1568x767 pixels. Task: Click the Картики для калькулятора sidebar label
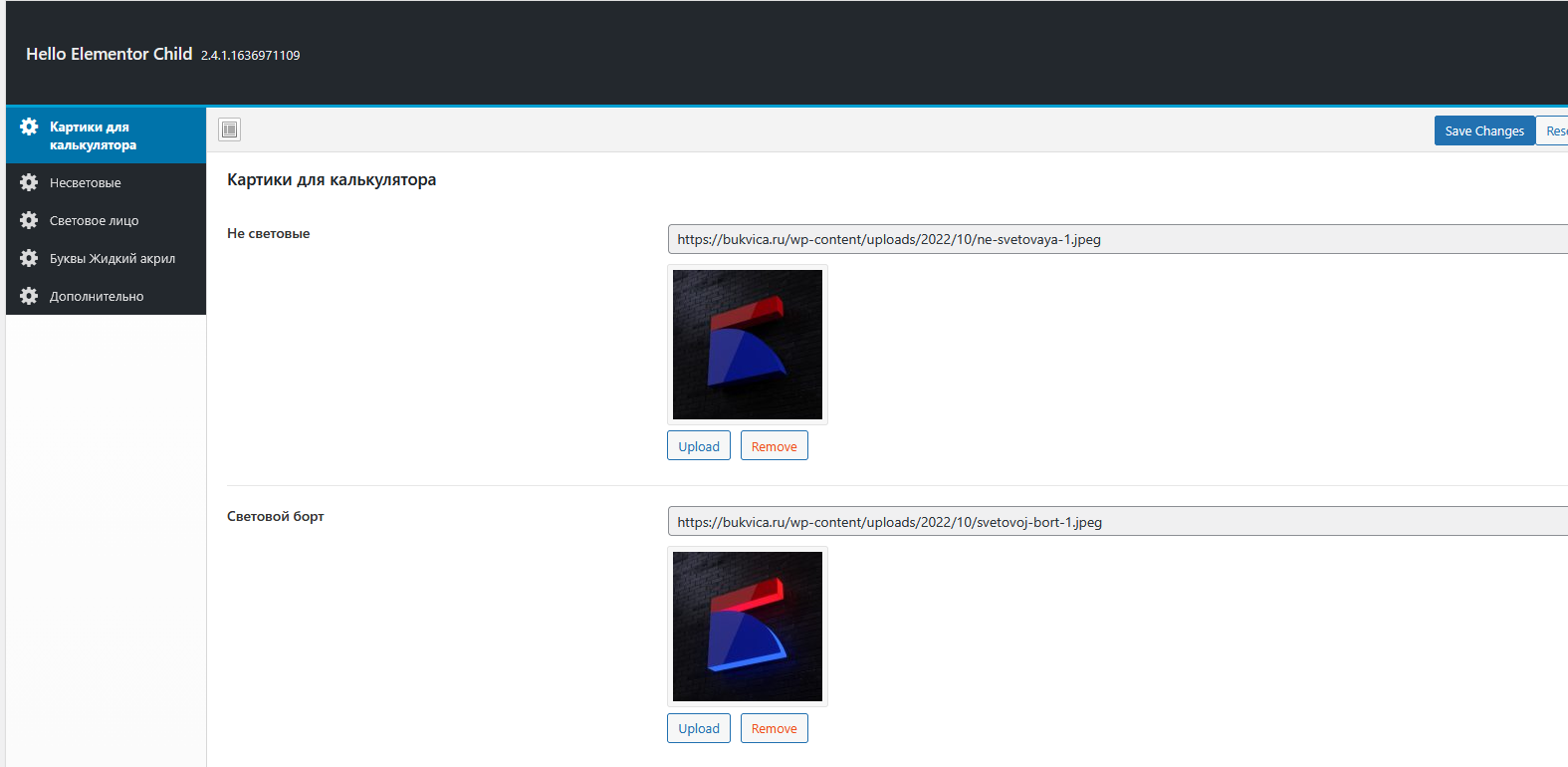tap(93, 135)
